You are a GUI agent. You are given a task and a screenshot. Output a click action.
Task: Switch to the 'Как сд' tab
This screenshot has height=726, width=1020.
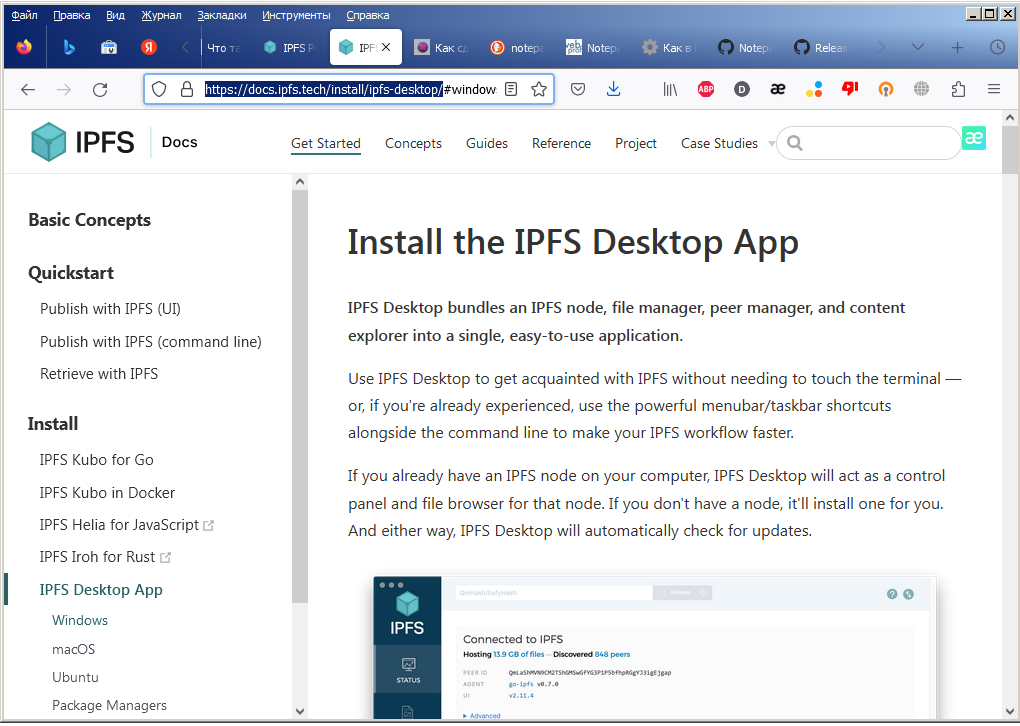coord(442,47)
